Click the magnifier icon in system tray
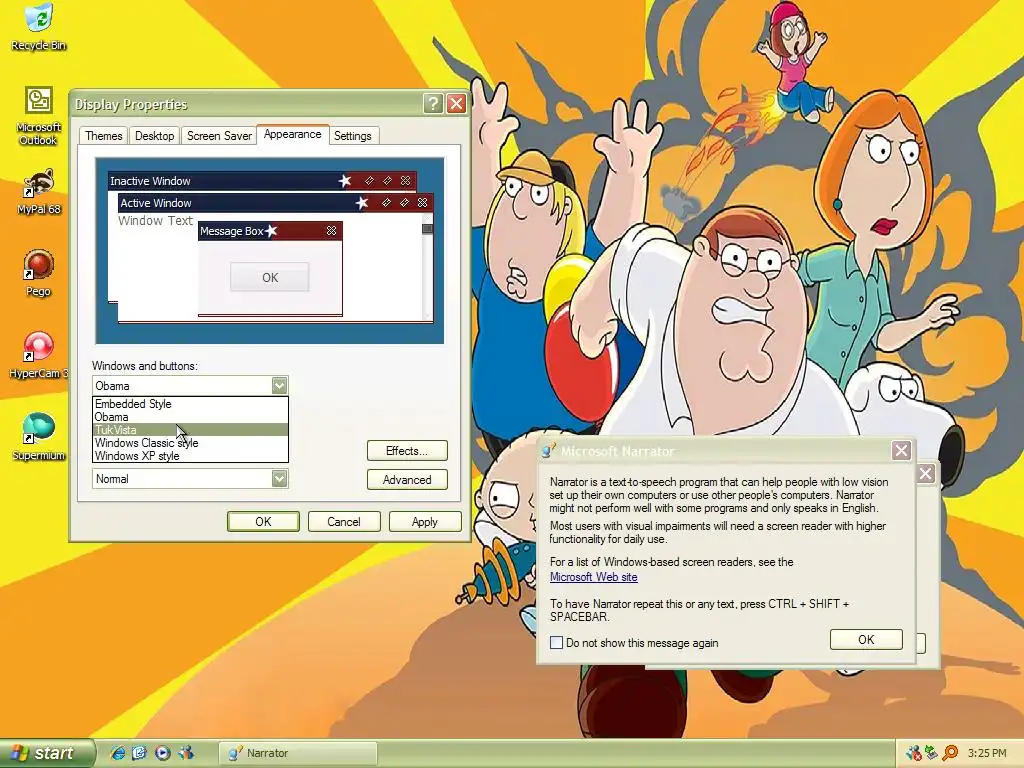The height and width of the screenshot is (768, 1024). point(950,753)
